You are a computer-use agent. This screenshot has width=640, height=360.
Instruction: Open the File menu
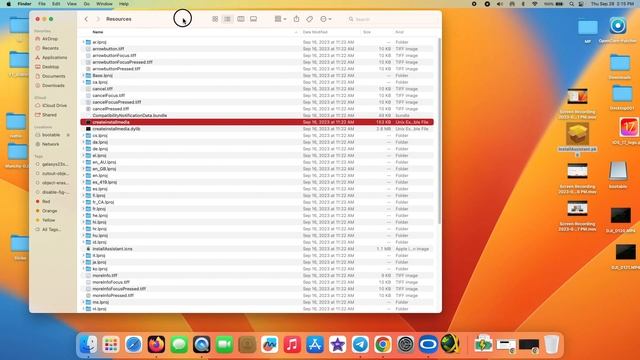[x=42, y=4]
